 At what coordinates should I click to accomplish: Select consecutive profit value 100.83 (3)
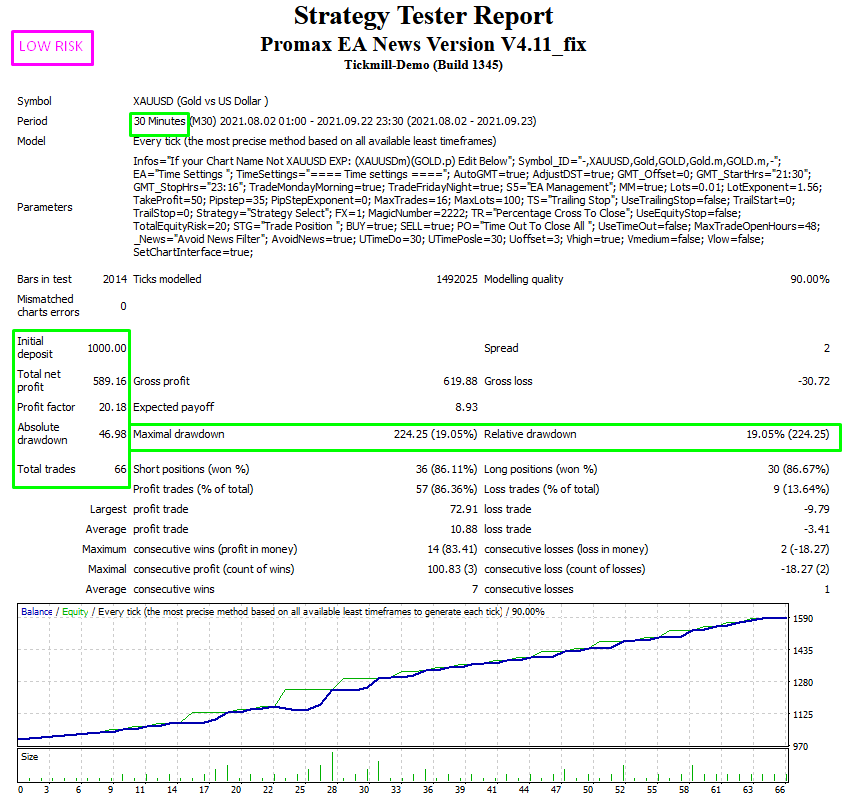(x=452, y=569)
